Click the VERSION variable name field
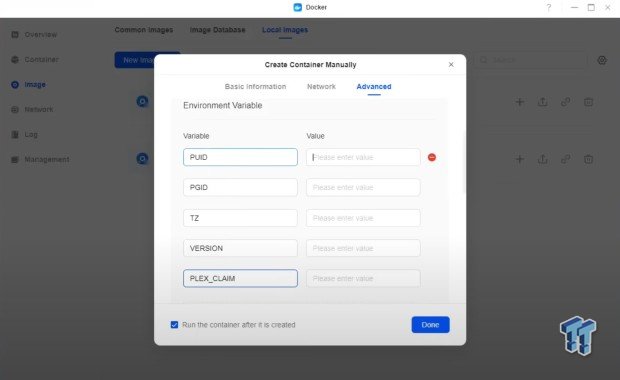Image resolution: width=620 pixels, height=380 pixels. tap(240, 248)
